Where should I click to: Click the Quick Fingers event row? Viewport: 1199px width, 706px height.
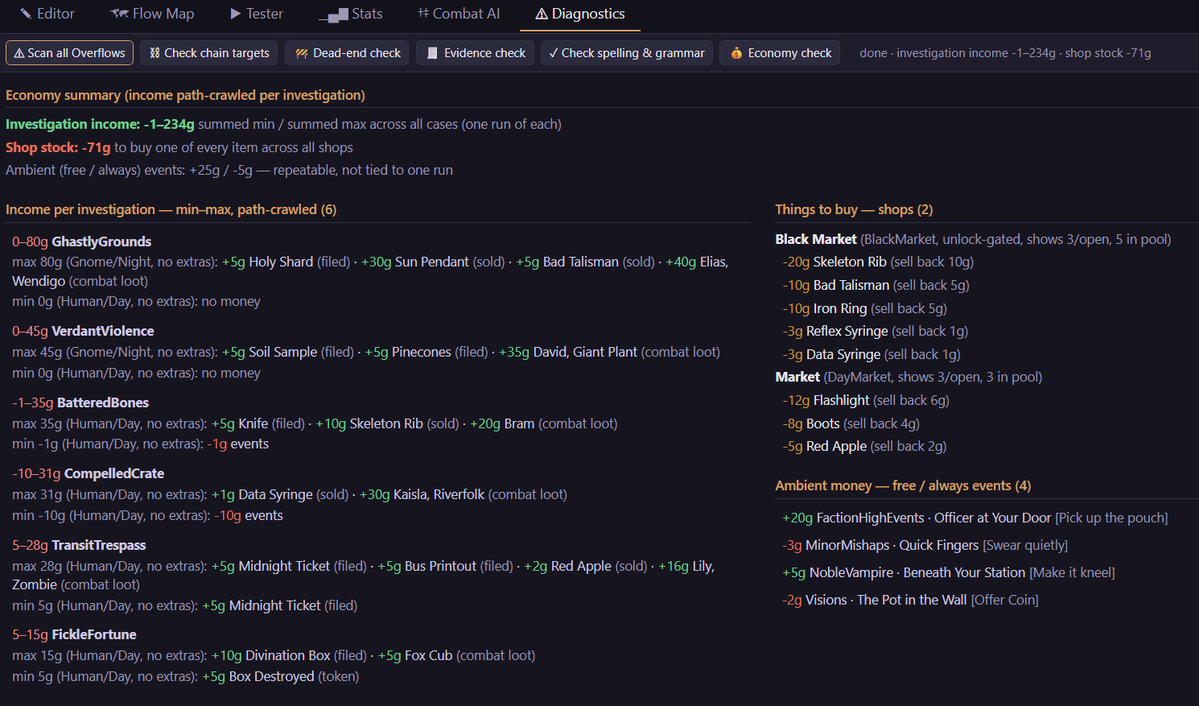[924, 545]
